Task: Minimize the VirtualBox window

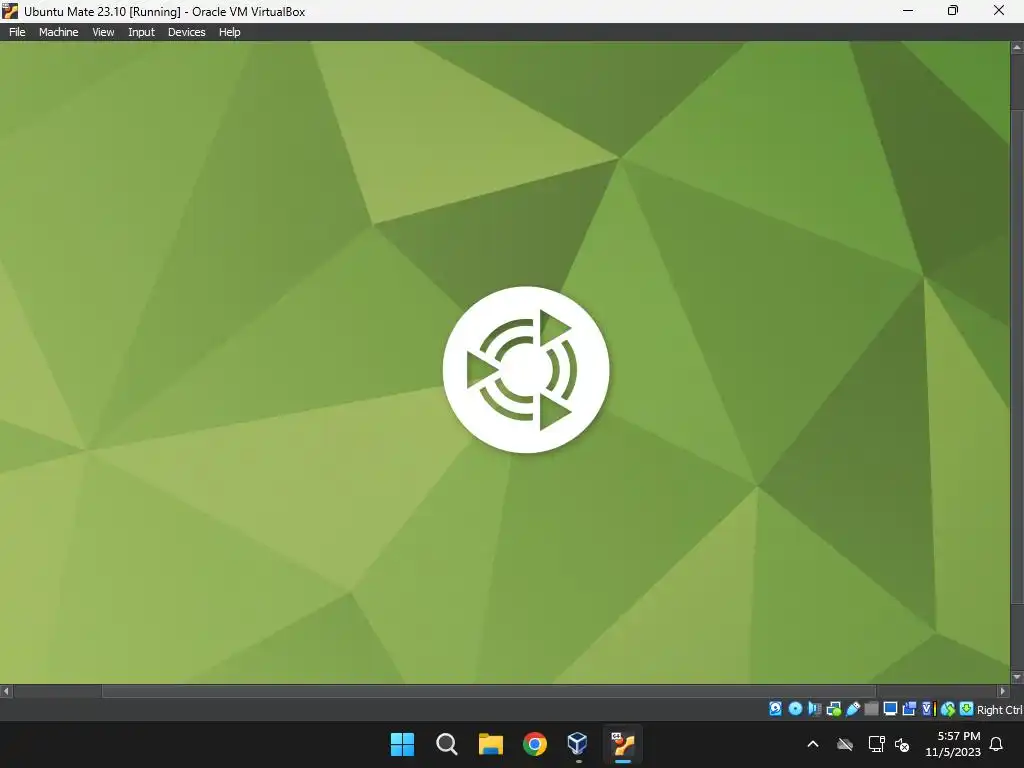Action: click(908, 10)
